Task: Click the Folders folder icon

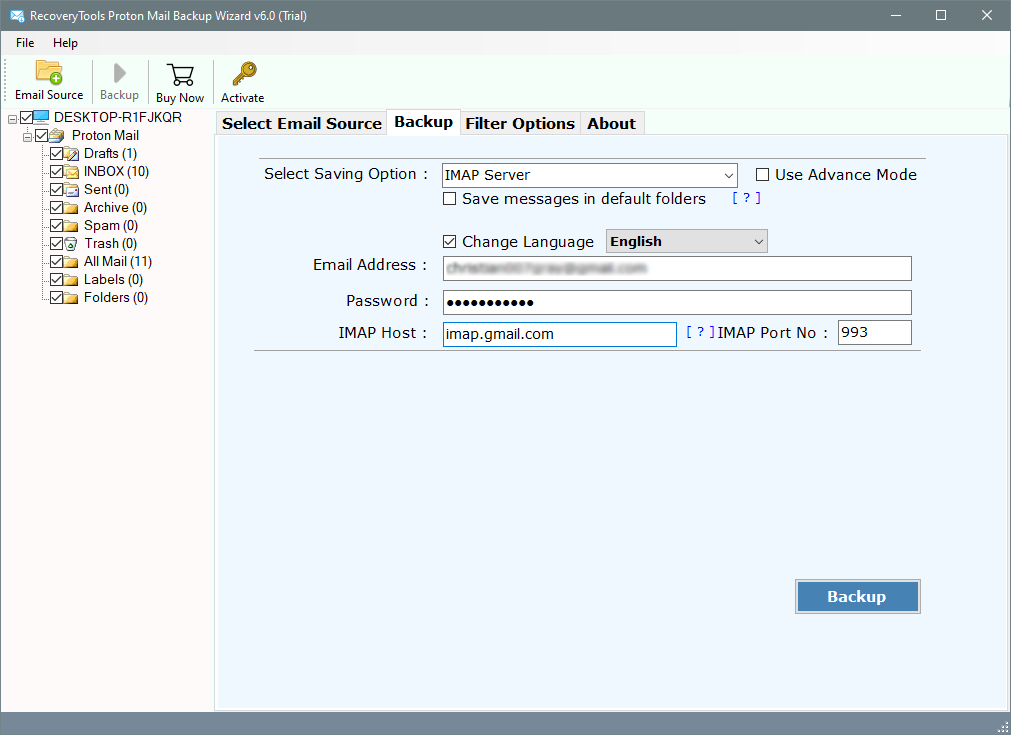Action: coord(72,298)
